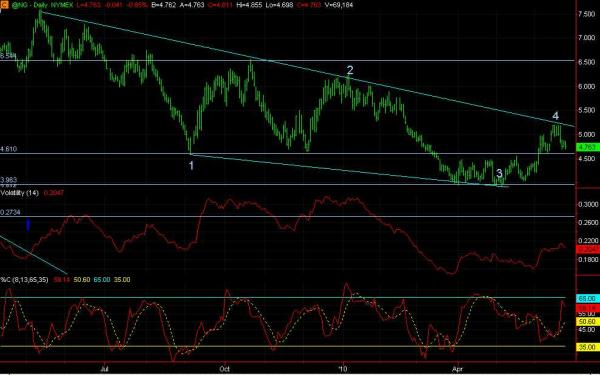Click the 0.3000 volatility axis label
Image resolution: width=600 pixels, height=375 pixels.
(x=588, y=204)
